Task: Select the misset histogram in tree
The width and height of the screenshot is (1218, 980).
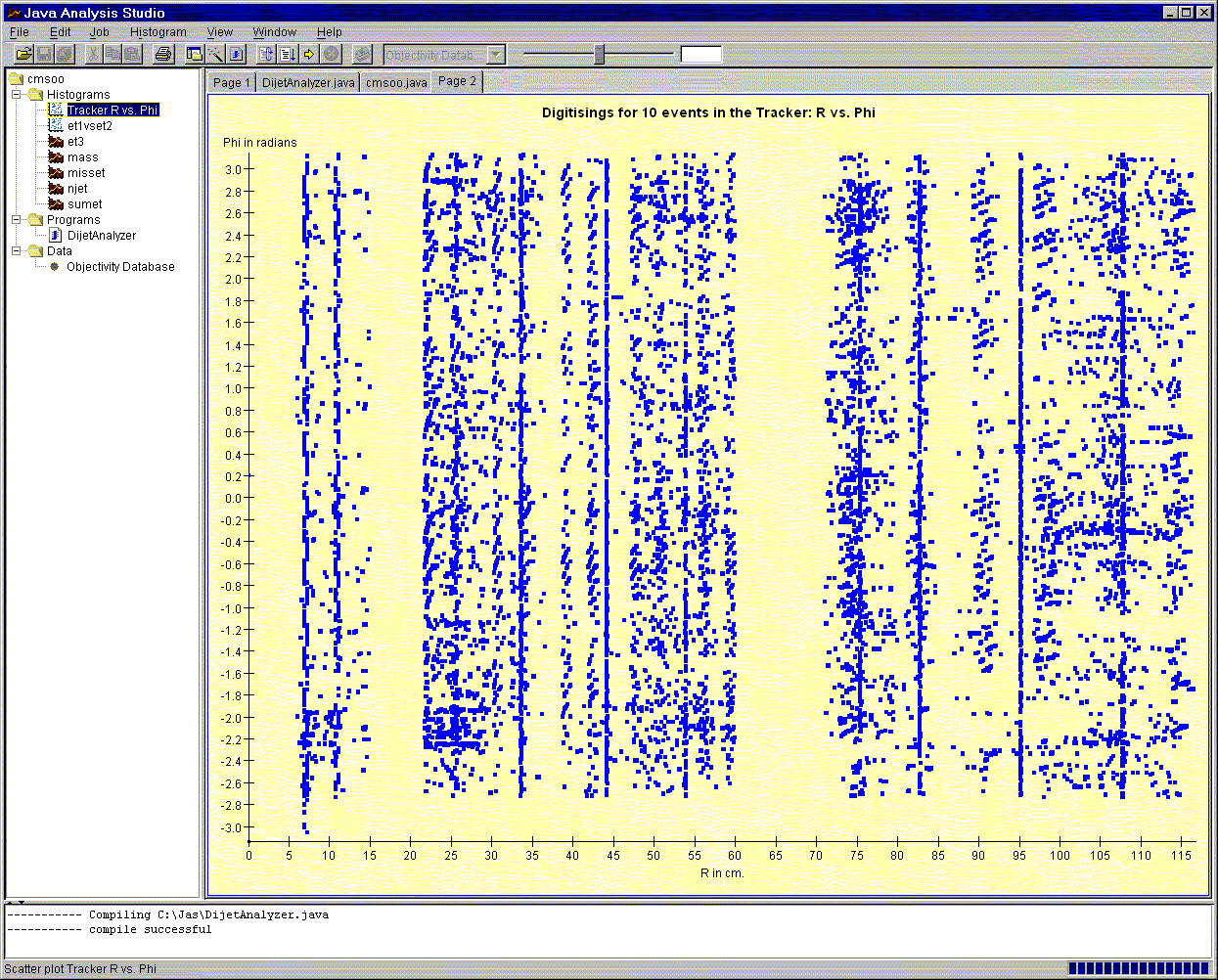Action: coord(85,173)
